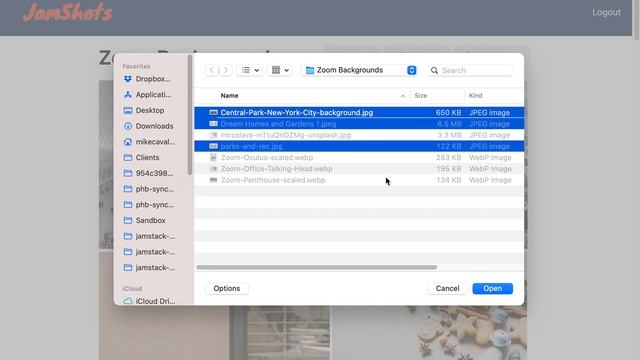Viewport: 640px width, 360px height.
Task: Sort files by the Size column
Action: click(420, 96)
